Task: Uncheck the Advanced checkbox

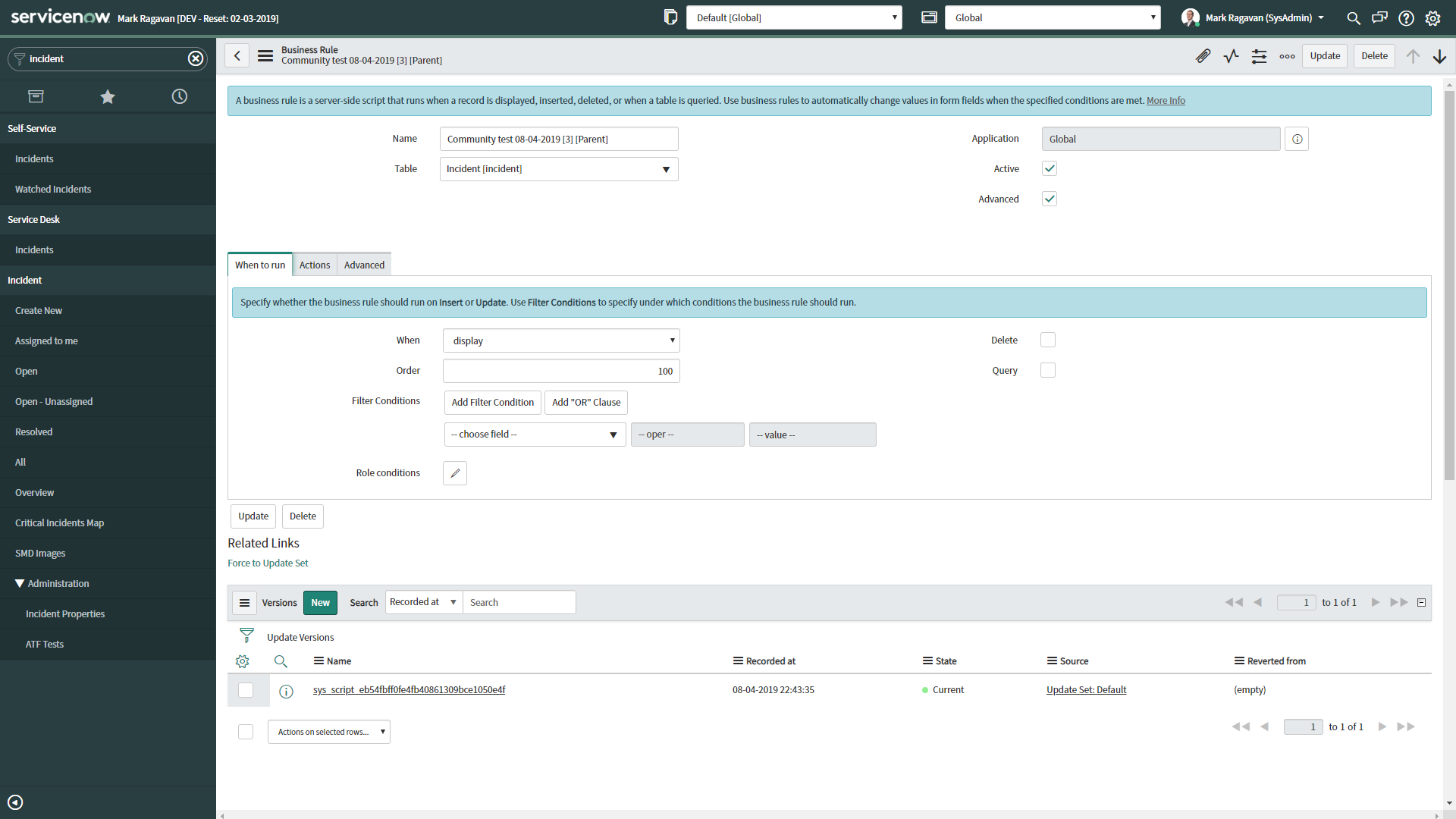Action: point(1050,199)
